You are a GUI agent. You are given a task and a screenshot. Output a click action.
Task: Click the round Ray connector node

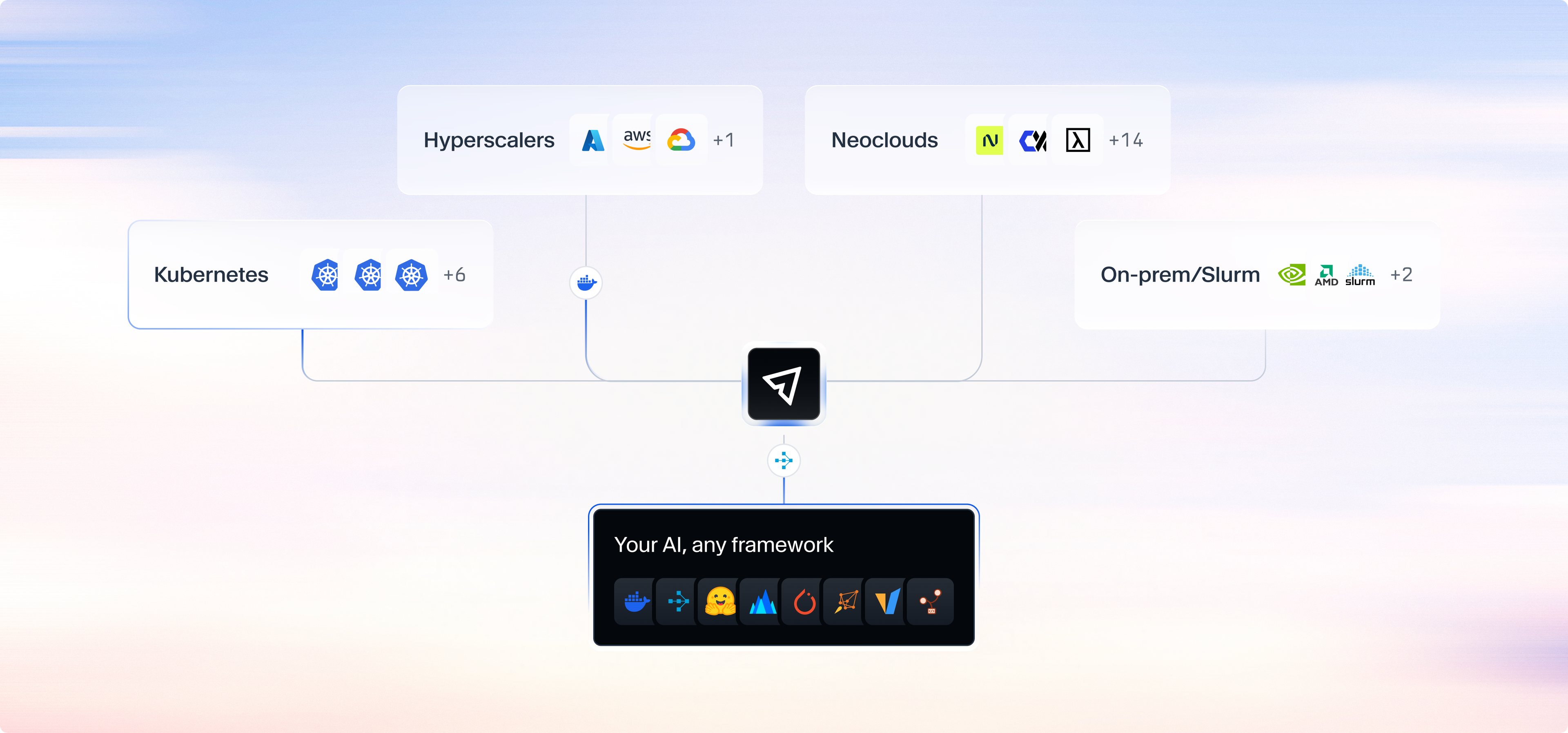click(x=784, y=460)
